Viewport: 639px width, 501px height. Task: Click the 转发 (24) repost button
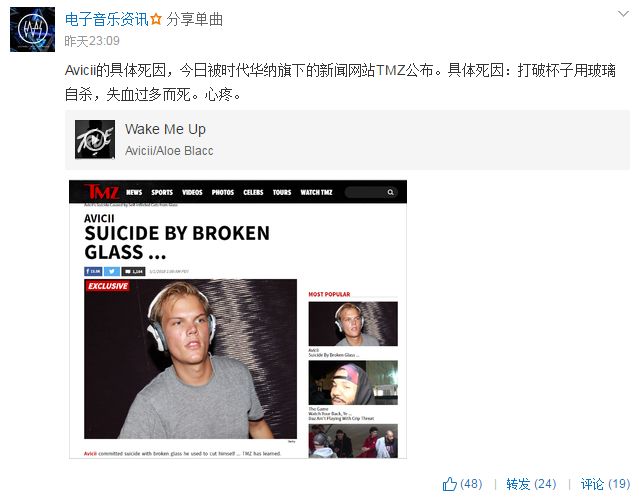[531, 484]
